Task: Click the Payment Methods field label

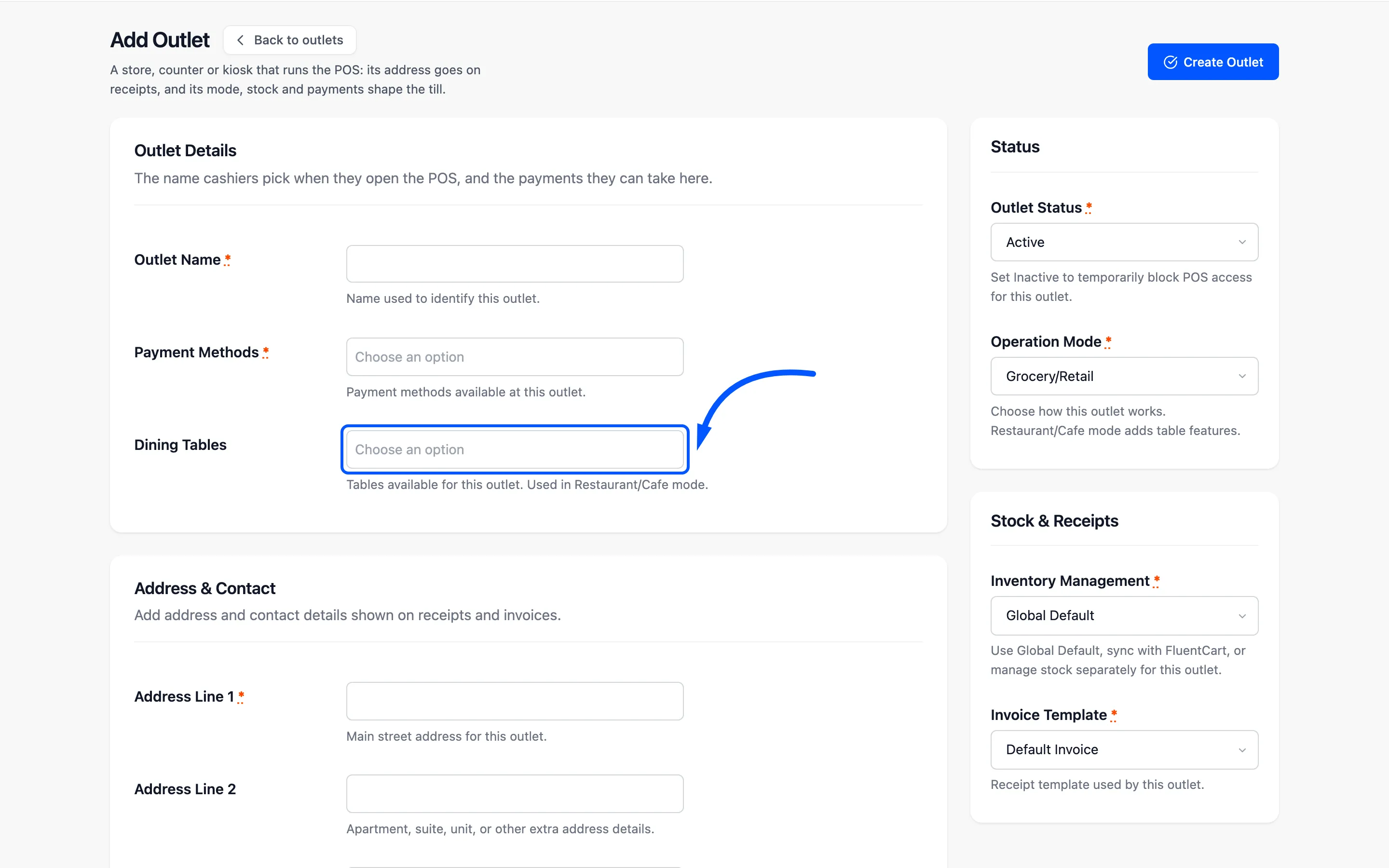Action: (196, 353)
